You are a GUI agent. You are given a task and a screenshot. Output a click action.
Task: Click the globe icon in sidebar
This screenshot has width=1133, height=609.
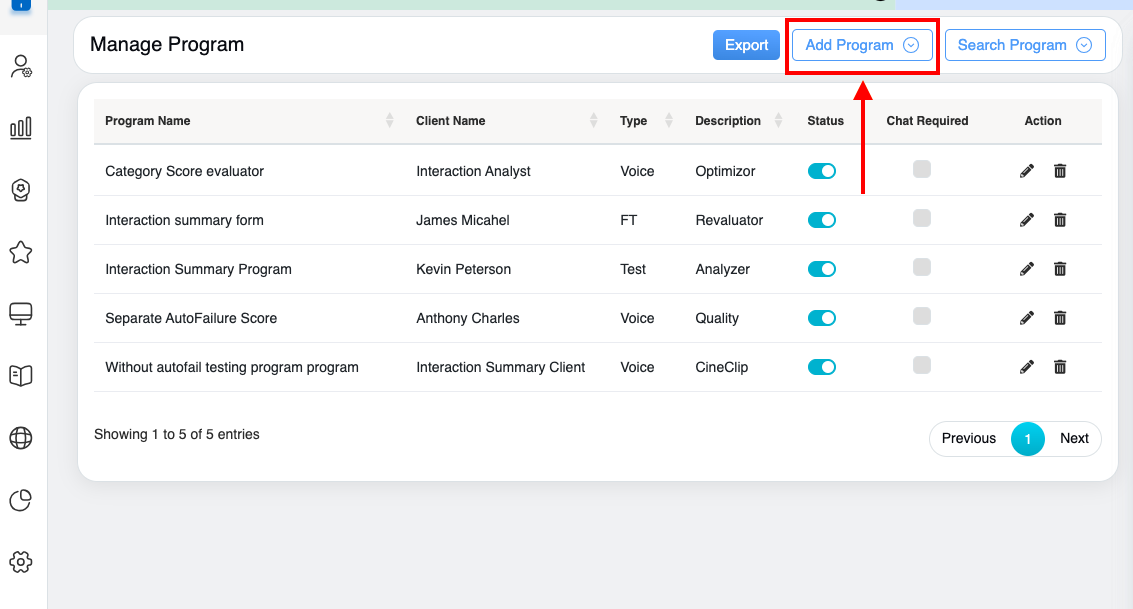21,438
